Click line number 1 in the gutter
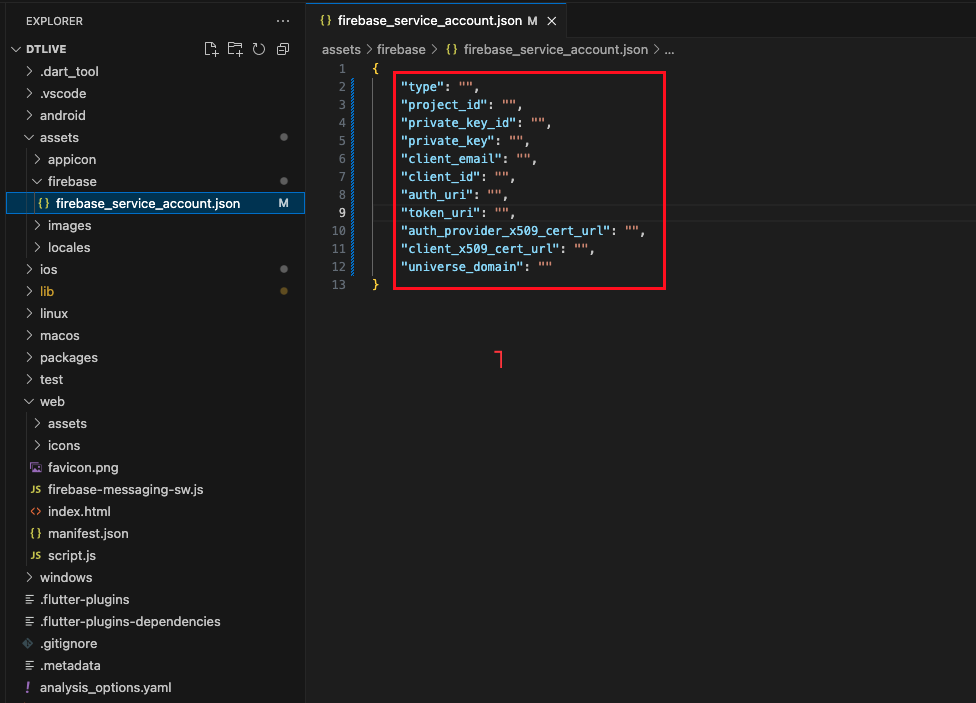This screenshot has height=703, width=976. 342,68
